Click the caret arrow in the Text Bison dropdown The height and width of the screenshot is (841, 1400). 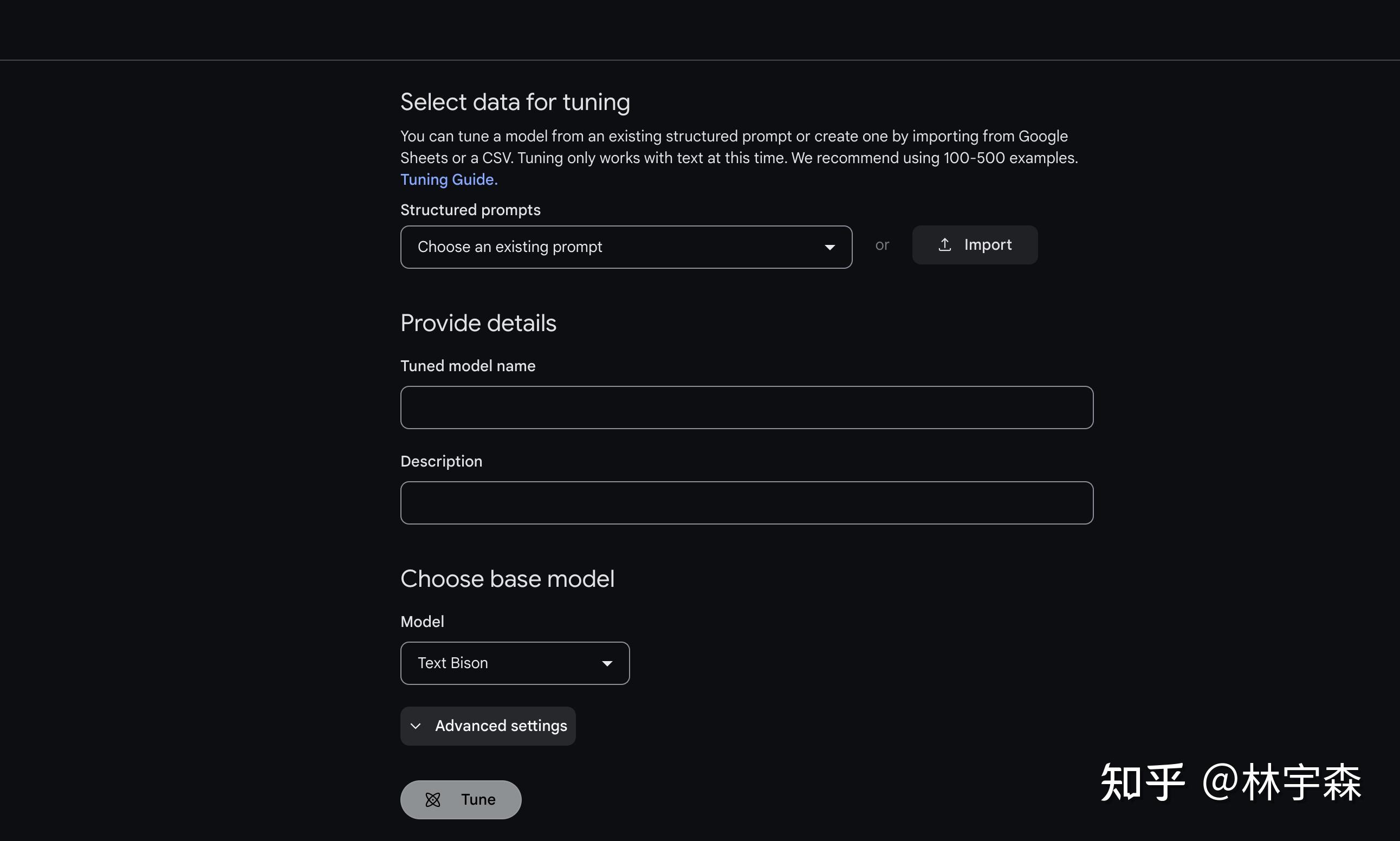607,664
